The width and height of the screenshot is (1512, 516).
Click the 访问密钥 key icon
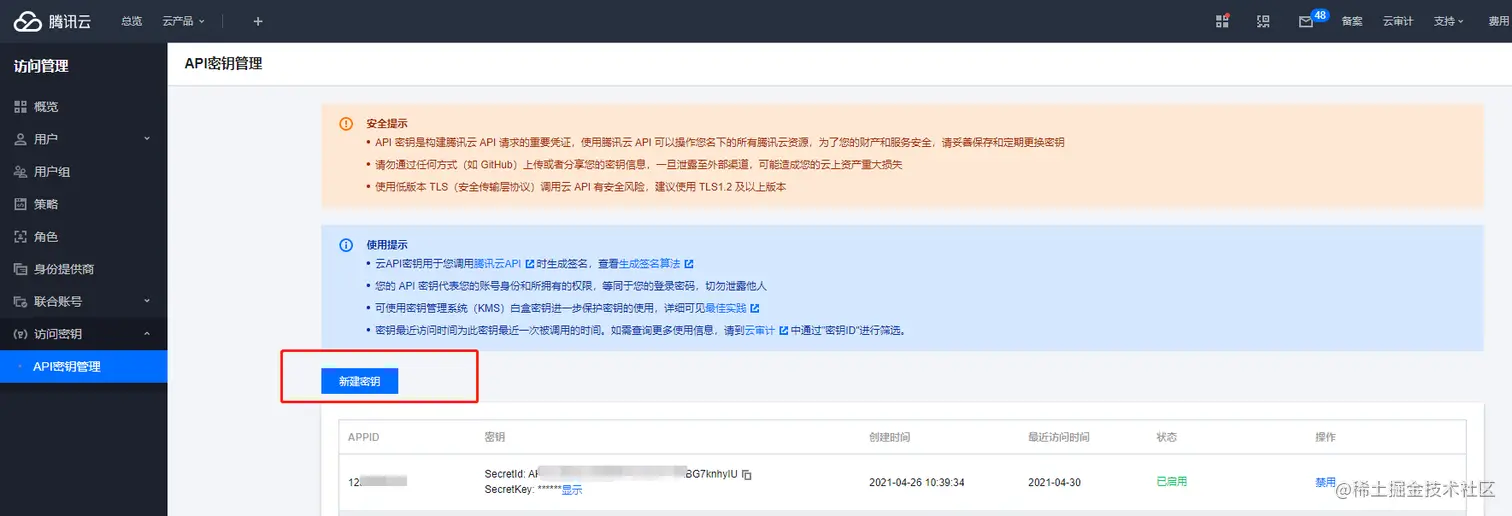pyautogui.click(x=20, y=334)
